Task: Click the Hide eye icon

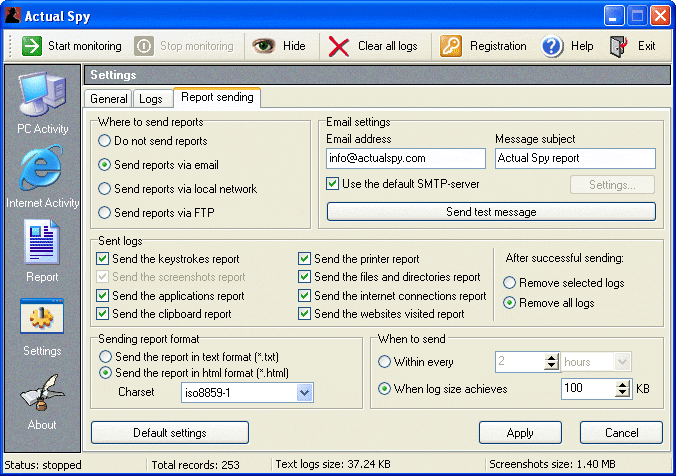Action: [263, 46]
